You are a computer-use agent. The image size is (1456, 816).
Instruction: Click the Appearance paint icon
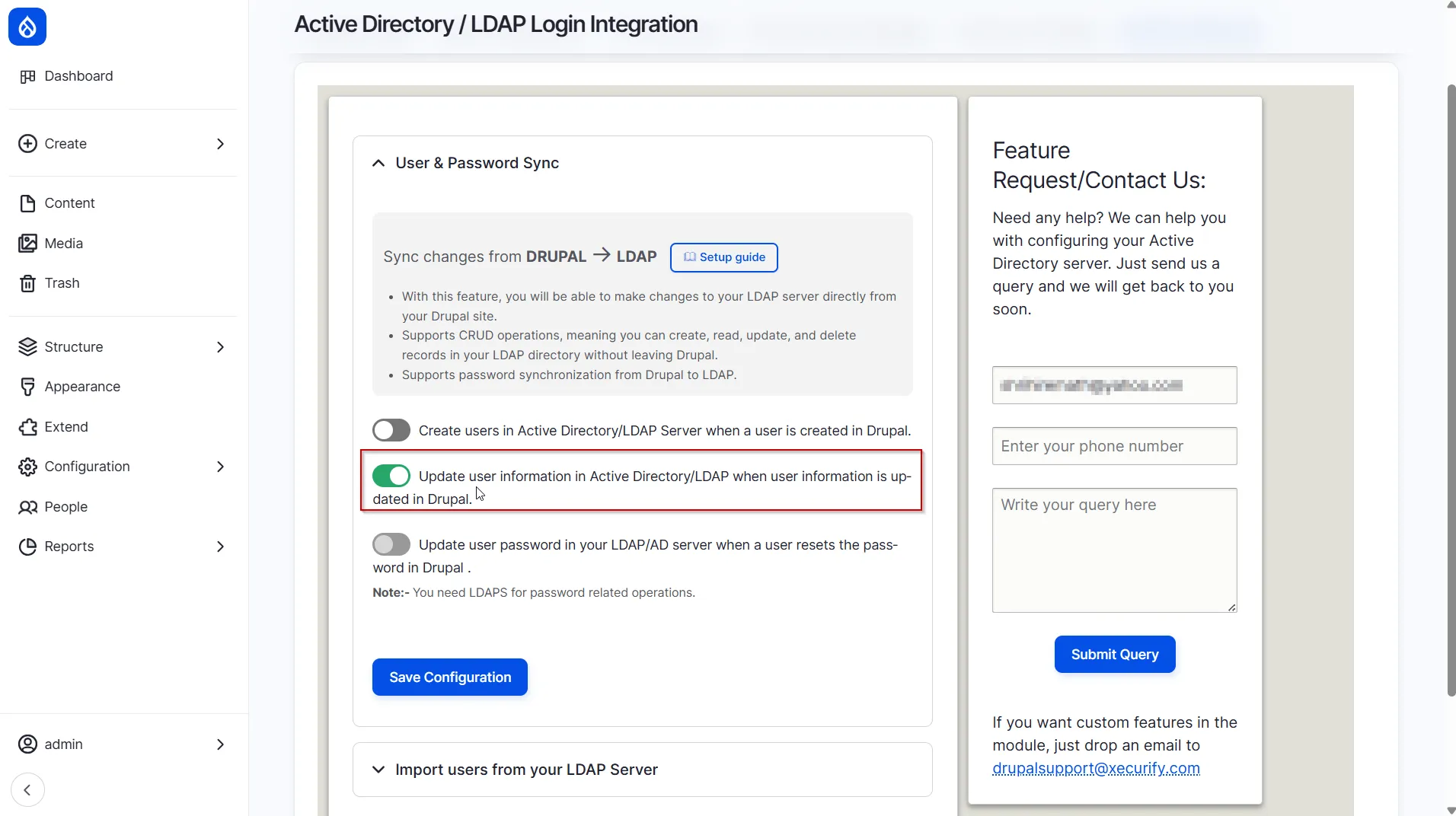tap(27, 387)
